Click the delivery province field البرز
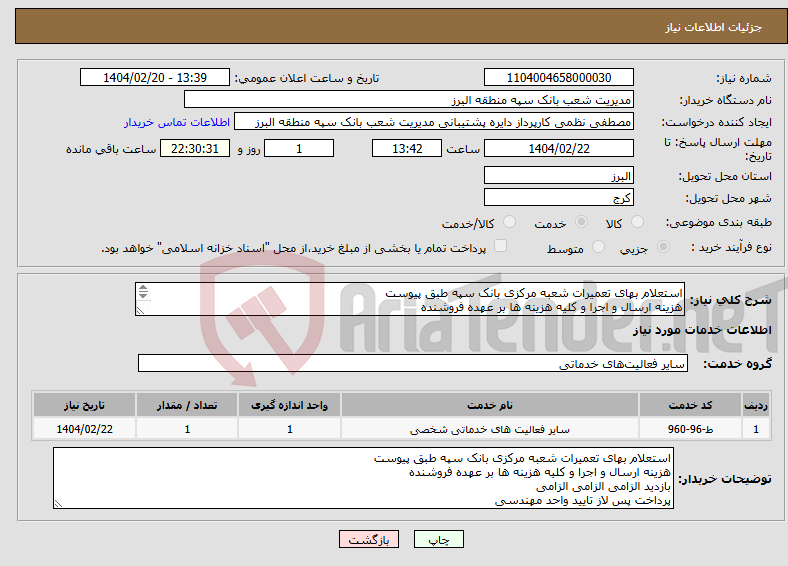The image size is (788, 566). pyautogui.click(x=558, y=175)
